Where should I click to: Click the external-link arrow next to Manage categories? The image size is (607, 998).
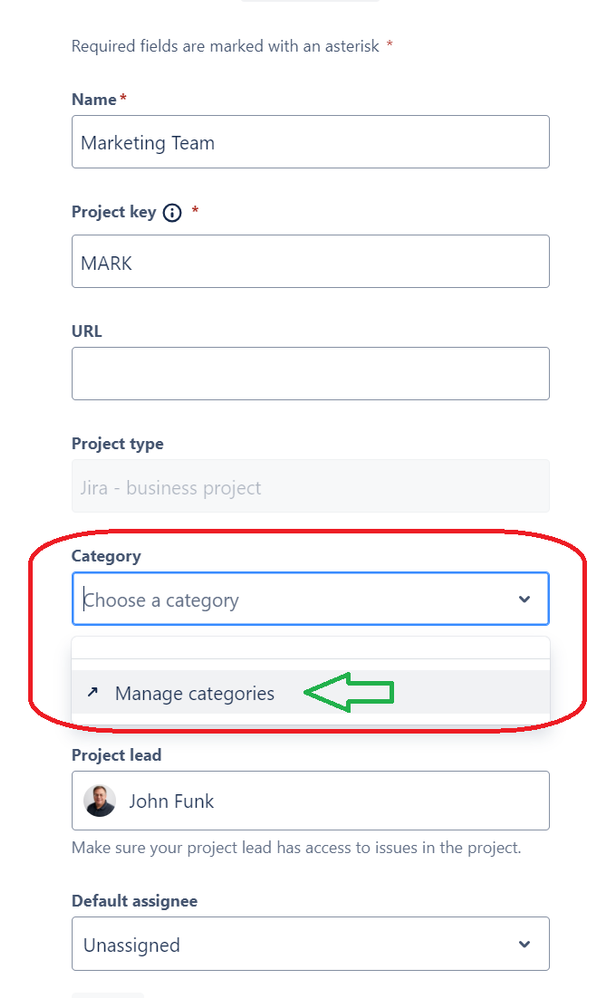click(94, 692)
